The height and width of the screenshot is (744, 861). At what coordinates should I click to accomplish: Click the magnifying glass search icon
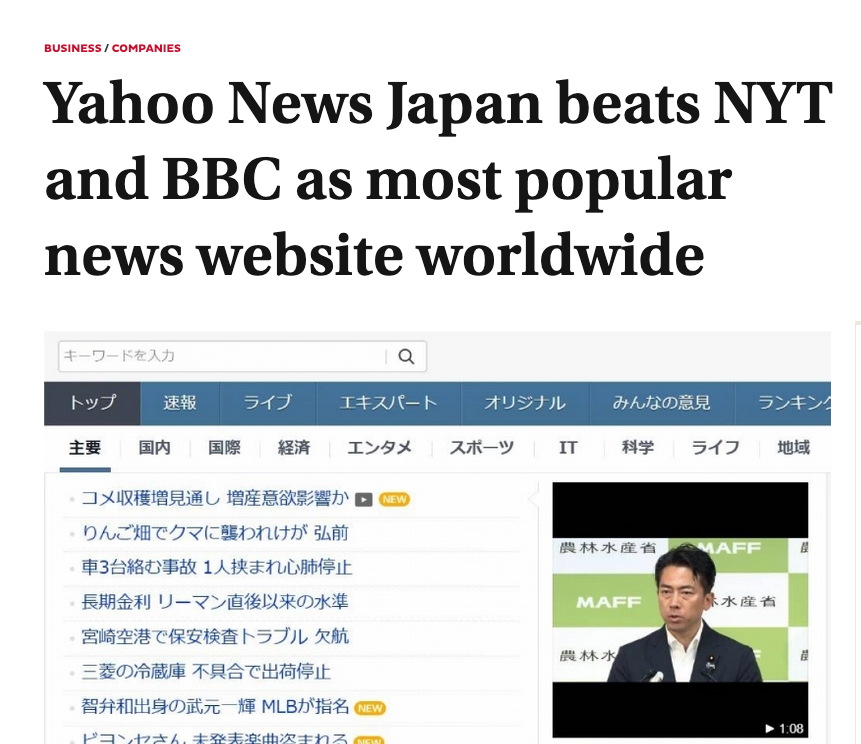click(x=406, y=356)
